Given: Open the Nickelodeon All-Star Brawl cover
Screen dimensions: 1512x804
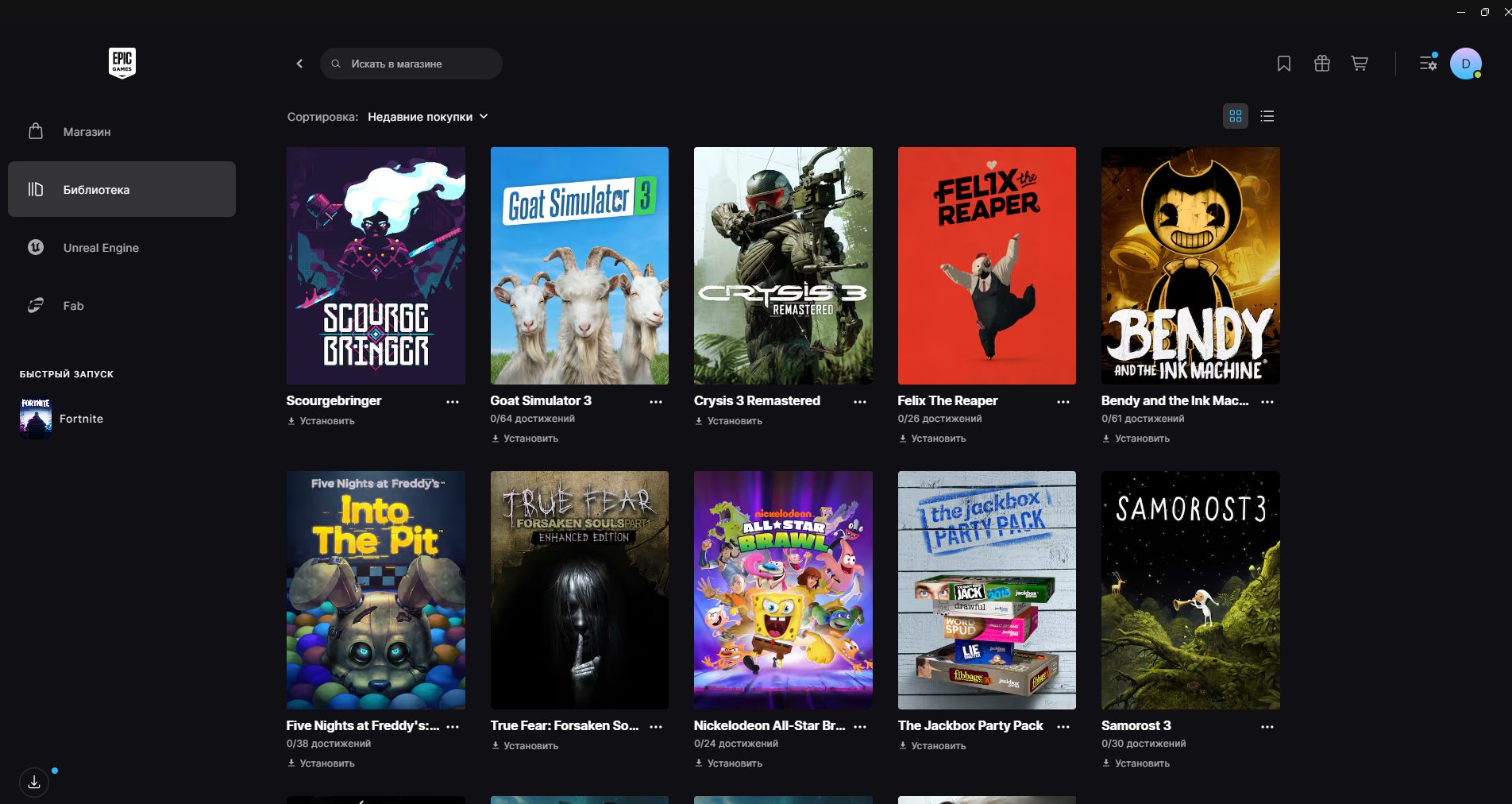Looking at the screenshot, I should 783,590.
